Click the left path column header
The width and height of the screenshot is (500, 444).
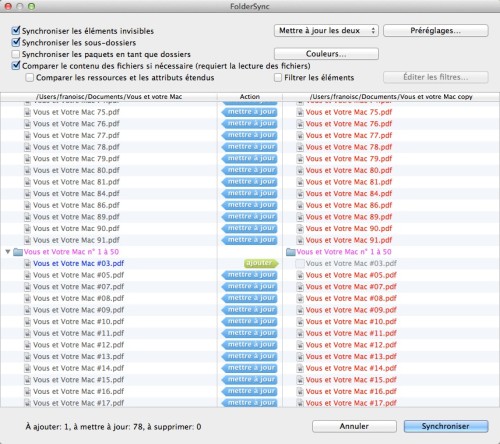[109, 97]
